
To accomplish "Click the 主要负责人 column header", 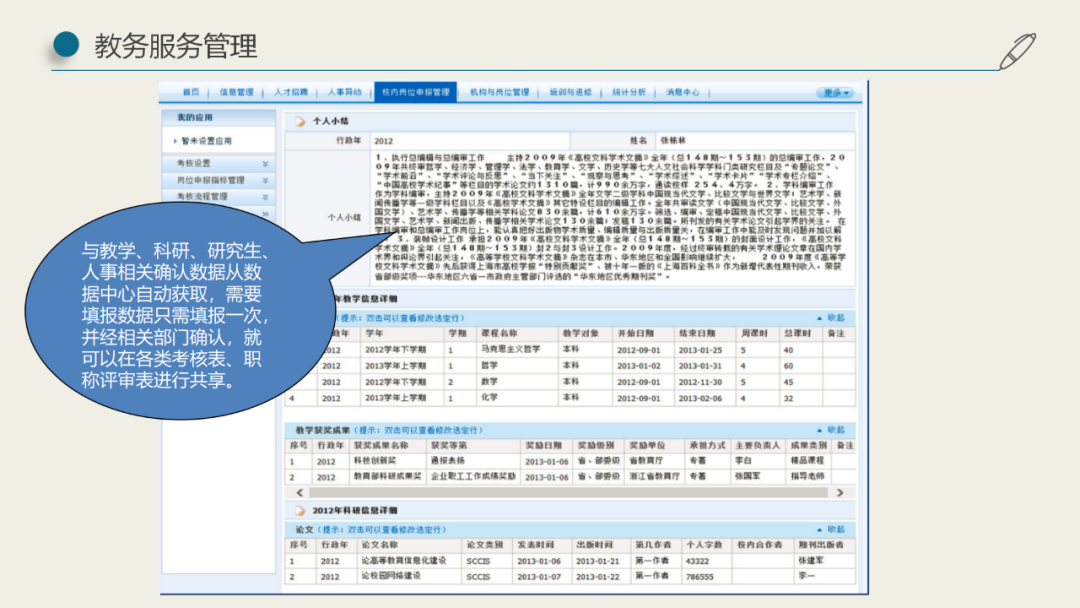I will click(x=757, y=446).
